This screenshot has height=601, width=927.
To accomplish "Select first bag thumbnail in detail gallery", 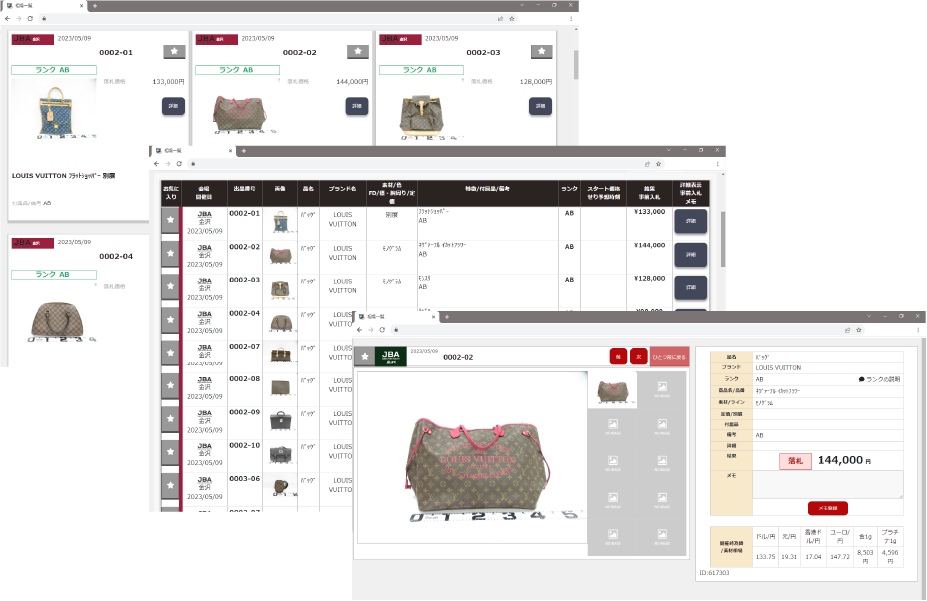I will (x=612, y=390).
